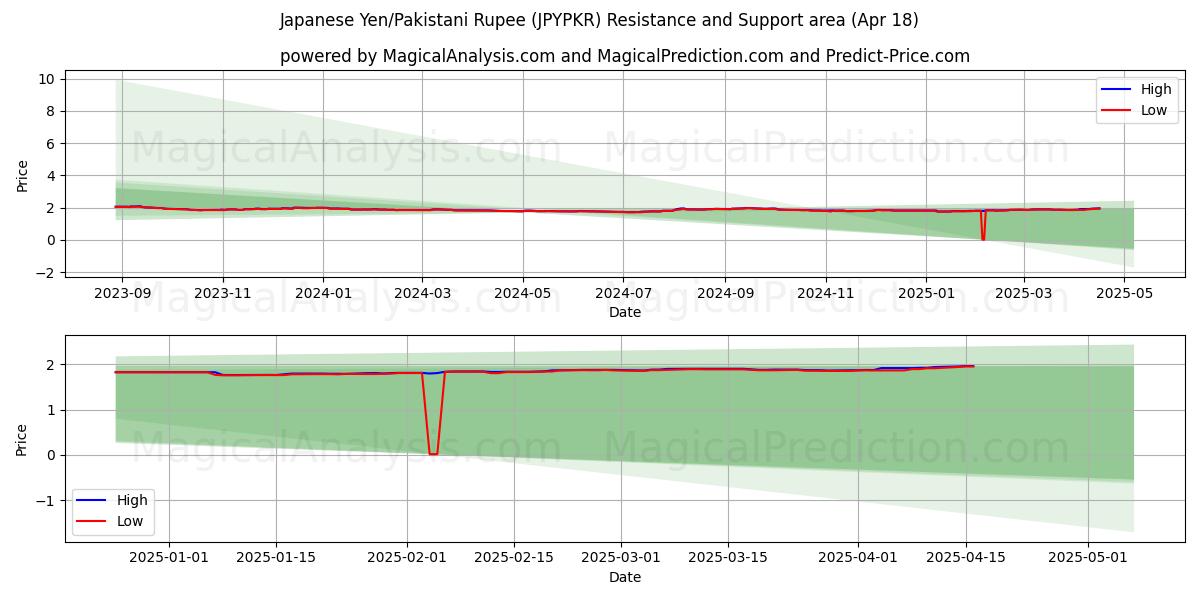Image resolution: width=1200 pixels, height=600 pixels.
Task: Click the '2024-01' date tick label
Action: (x=323, y=295)
